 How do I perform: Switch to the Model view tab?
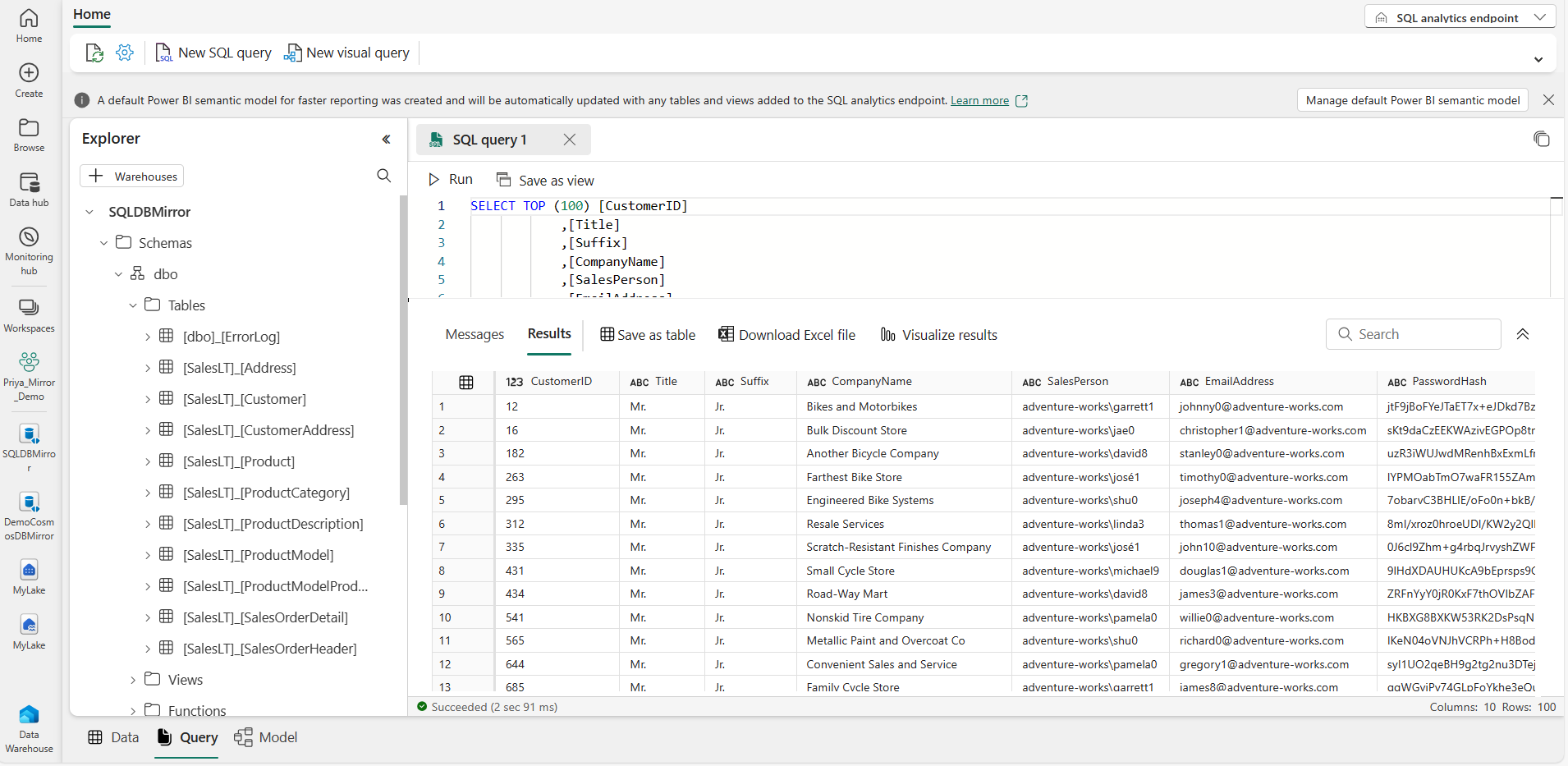266,737
